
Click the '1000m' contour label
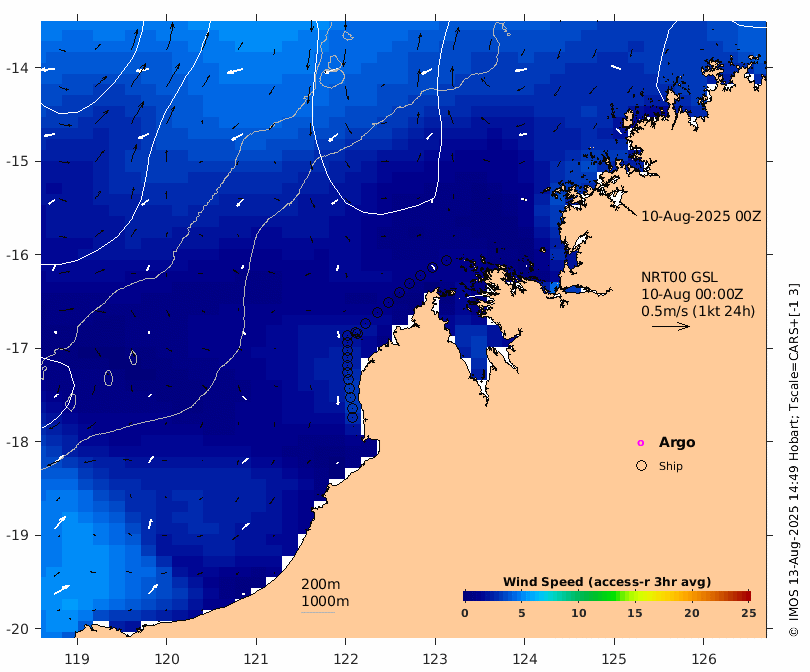[x=325, y=601]
